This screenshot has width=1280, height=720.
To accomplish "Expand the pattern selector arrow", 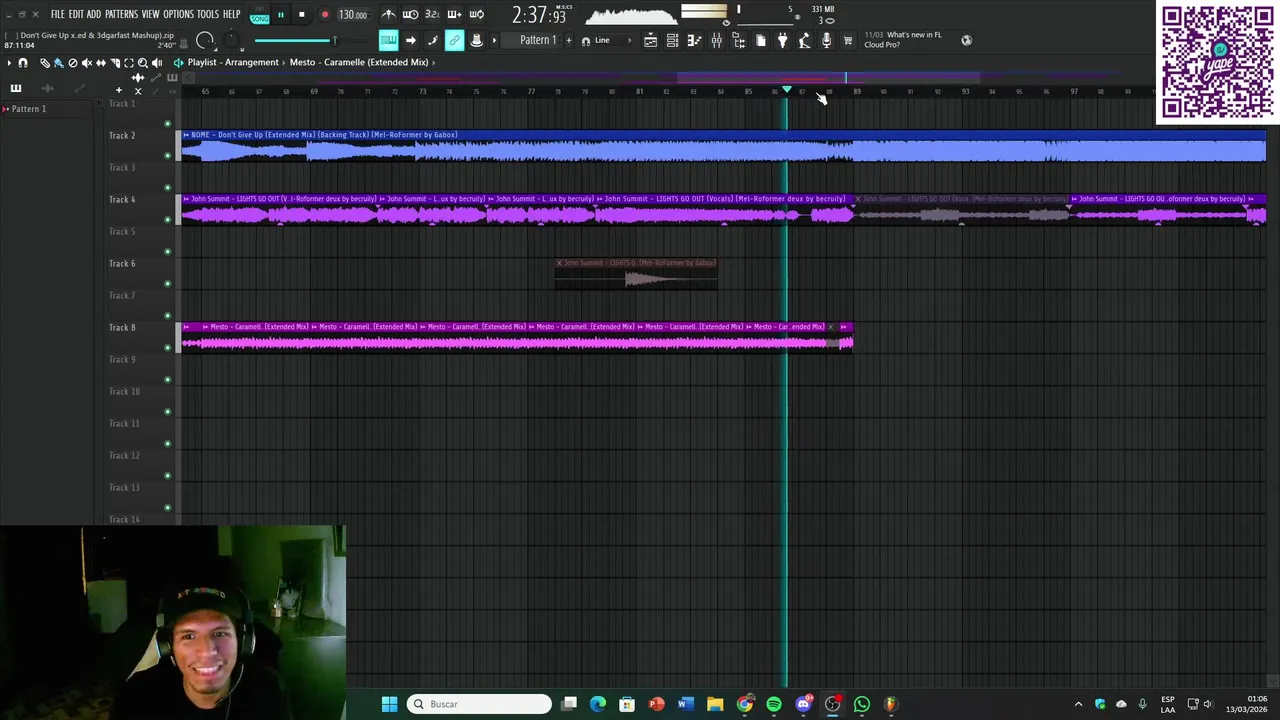I will pos(494,40).
